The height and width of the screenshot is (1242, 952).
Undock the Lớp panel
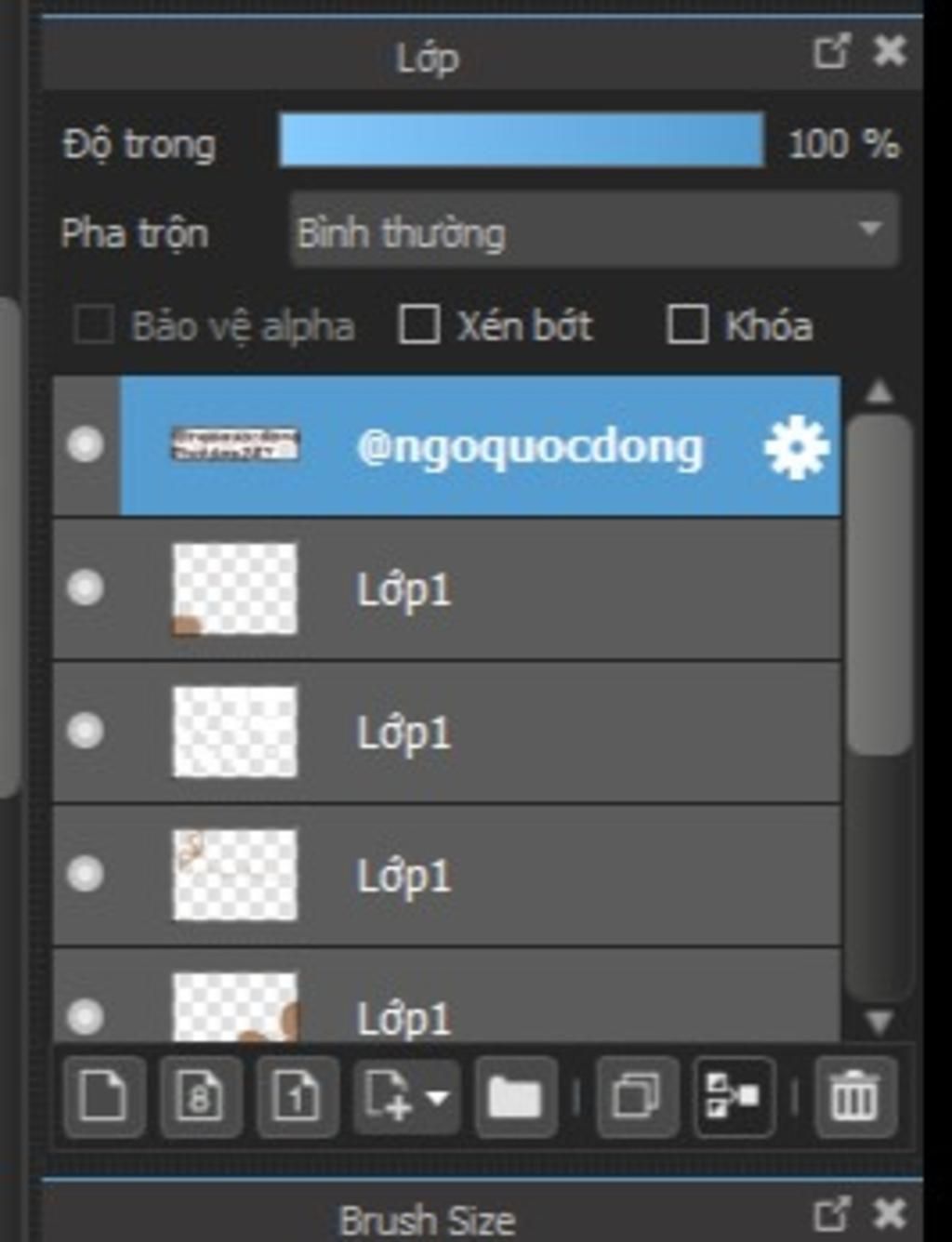(x=831, y=51)
